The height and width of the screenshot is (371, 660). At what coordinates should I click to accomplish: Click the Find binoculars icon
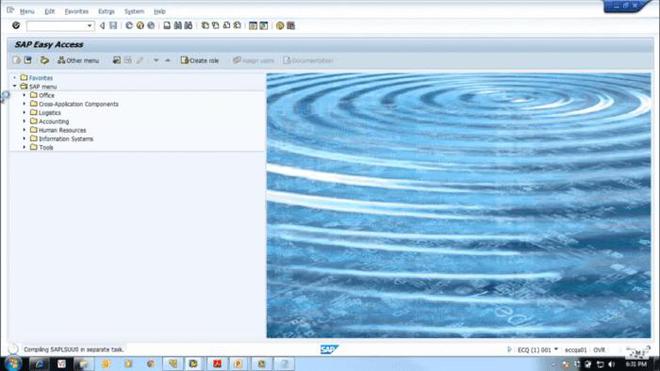[x=178, y=26]
